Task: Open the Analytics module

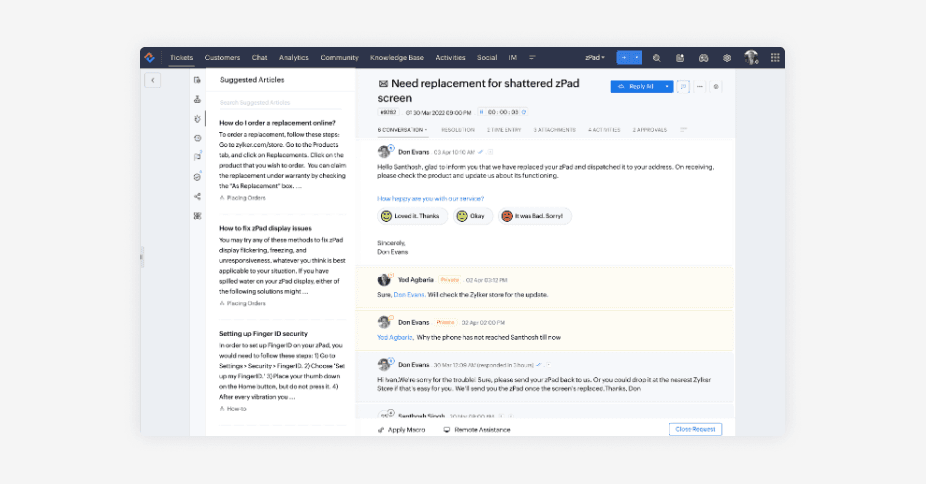Action: click(294, 58)
